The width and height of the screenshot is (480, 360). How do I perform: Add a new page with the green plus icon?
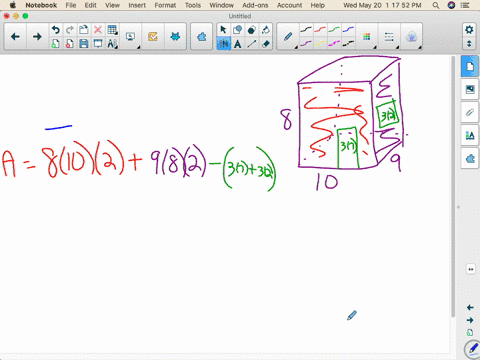[55, 44]
